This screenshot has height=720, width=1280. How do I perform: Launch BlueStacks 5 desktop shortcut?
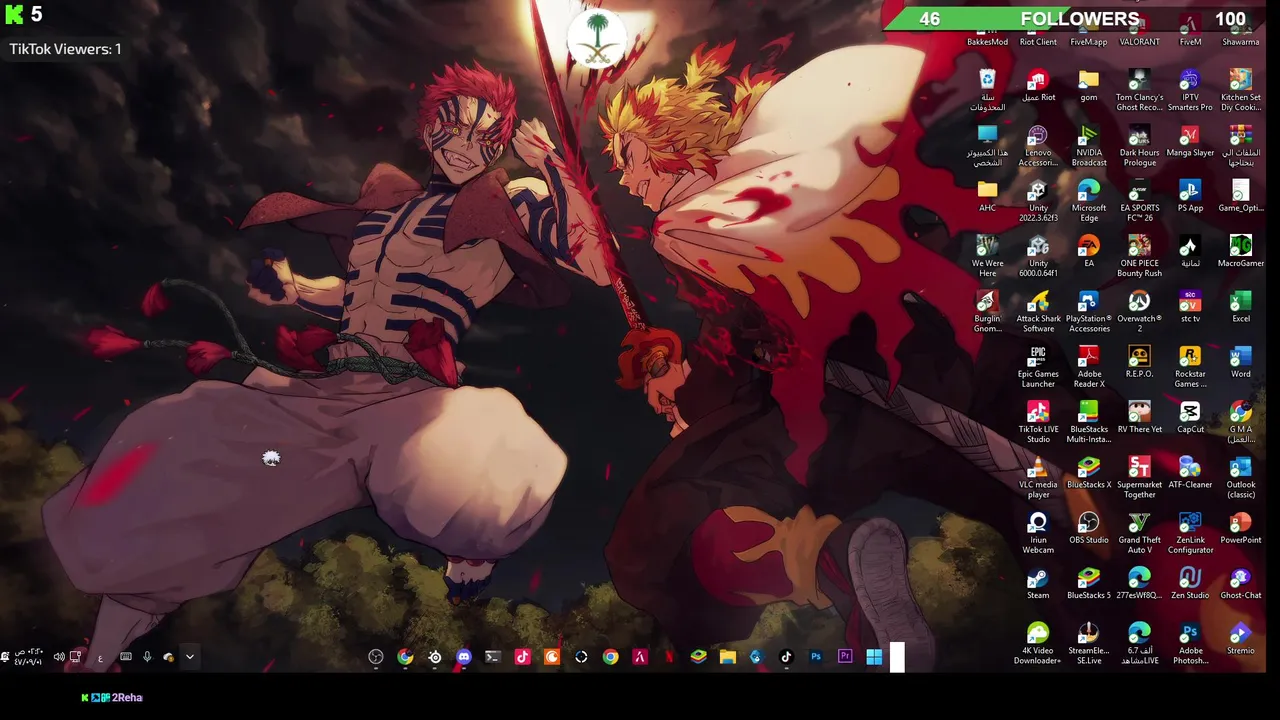1089,583
